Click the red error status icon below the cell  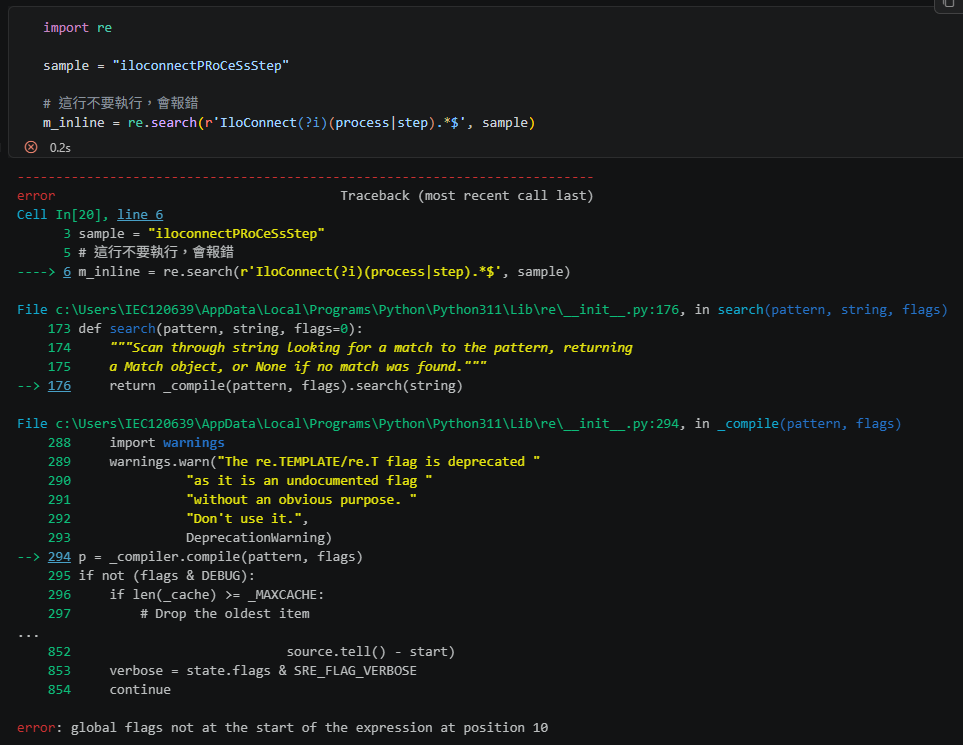pyautogui.click(x=29, y=147)
